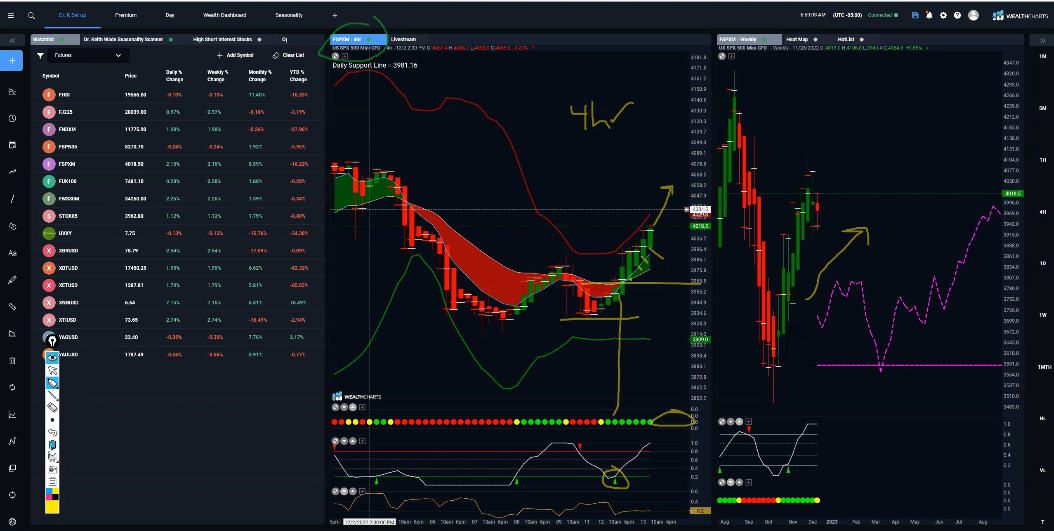
Task: Toggle Watchlist tab green link dot
Action: pyautogui.click(x=60, y=40)
